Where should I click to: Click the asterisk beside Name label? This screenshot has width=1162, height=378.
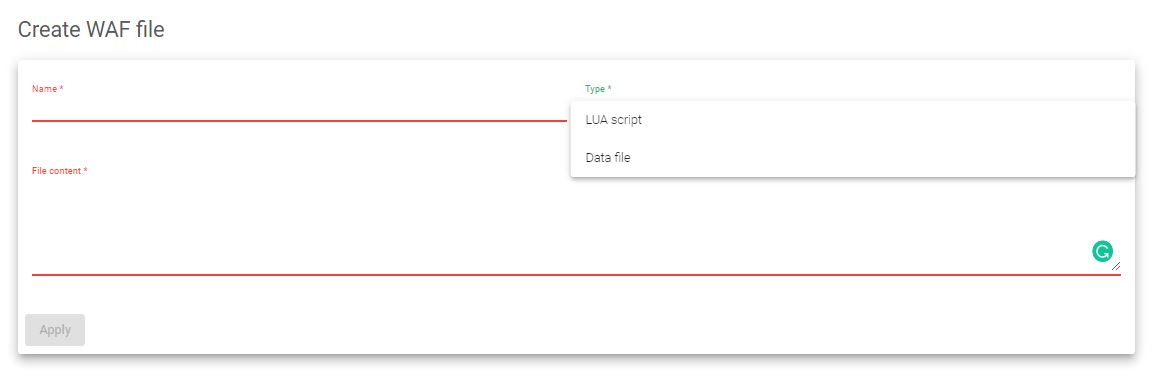pos(62,88)
